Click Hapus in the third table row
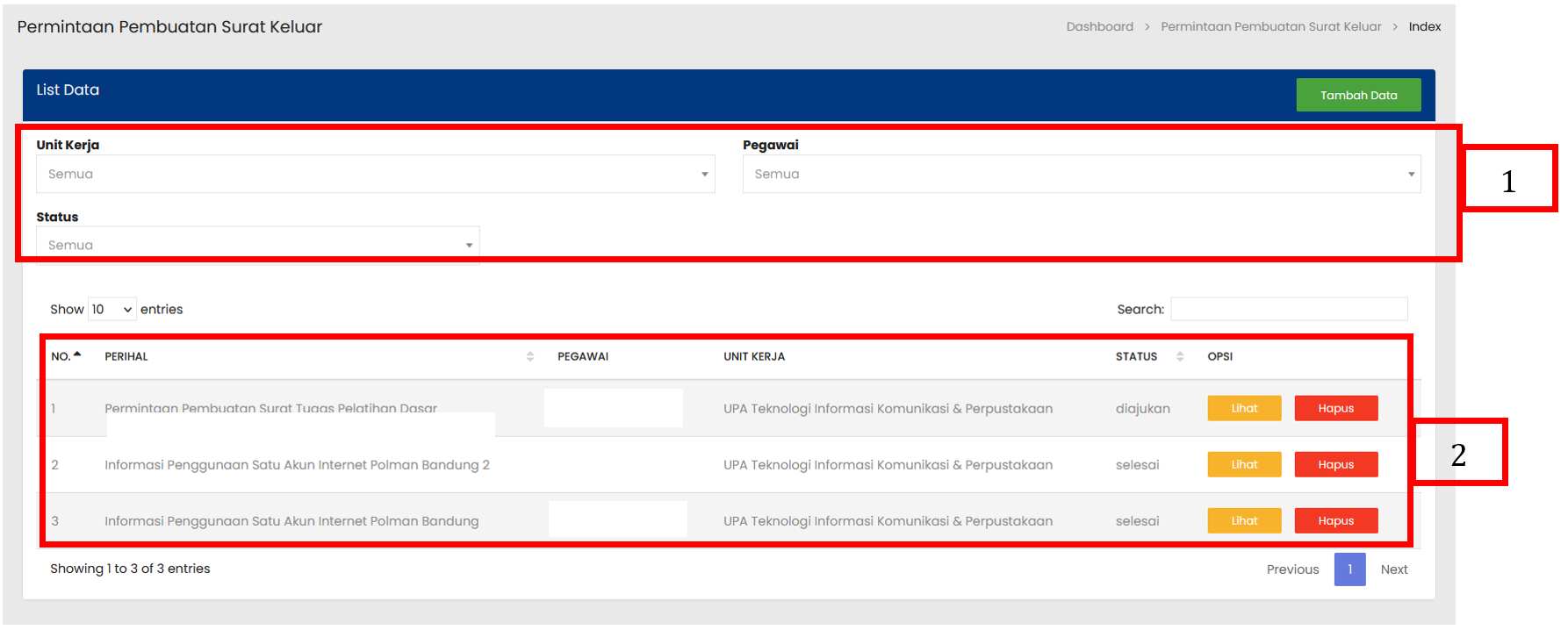Image resolution: width=1568 pixels, height=630 pixels. 1335,520
